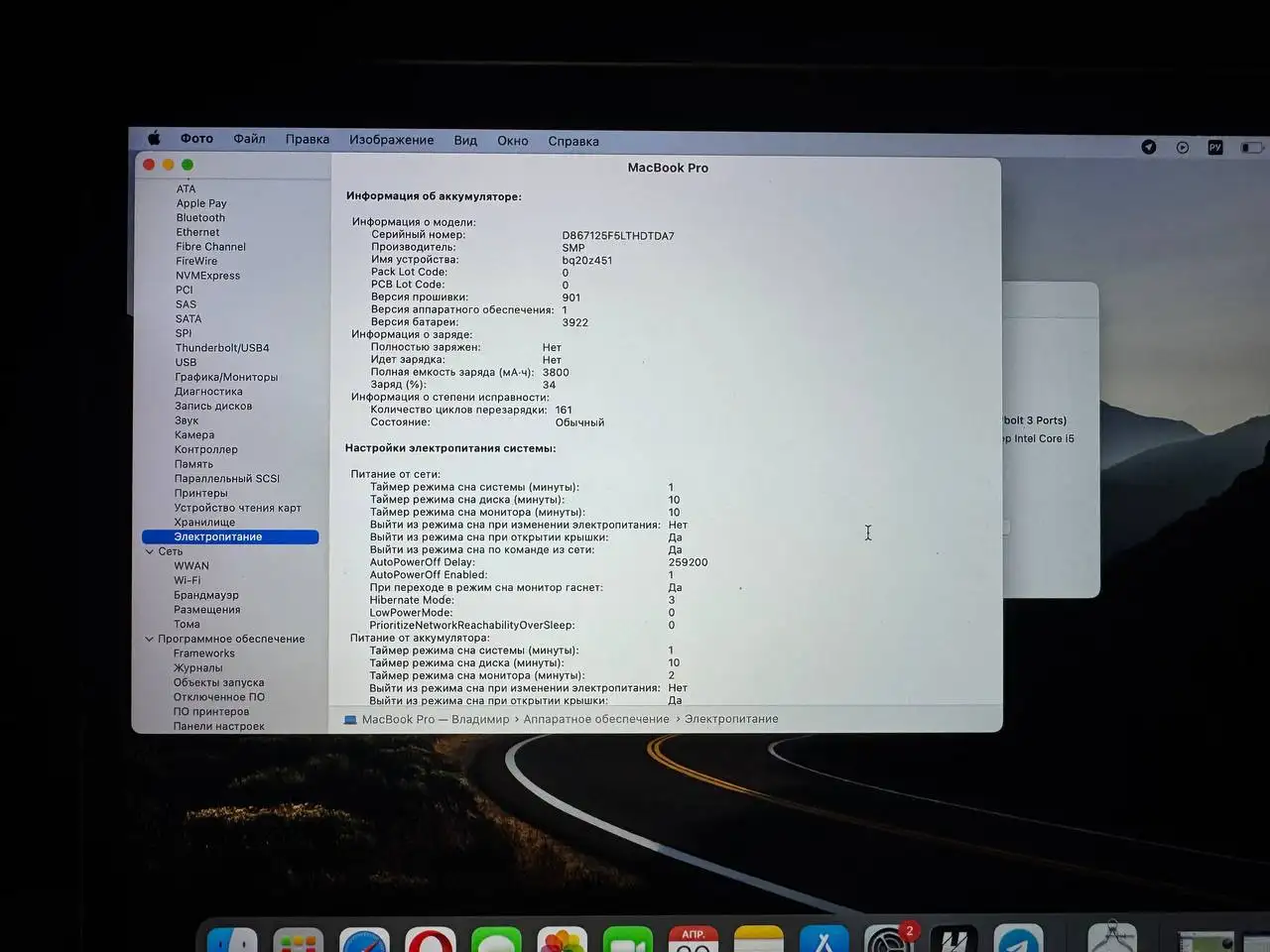Click the cycle count value 161
Viewport: 1270px width, 952px height.
pyautogui.click(x=564, y=410)
